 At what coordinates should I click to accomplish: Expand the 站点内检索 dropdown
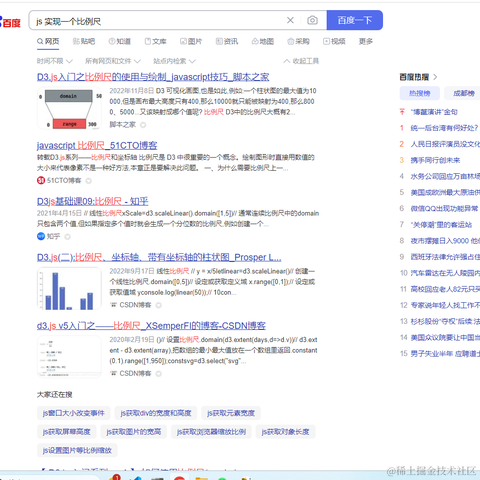[174, 61]
